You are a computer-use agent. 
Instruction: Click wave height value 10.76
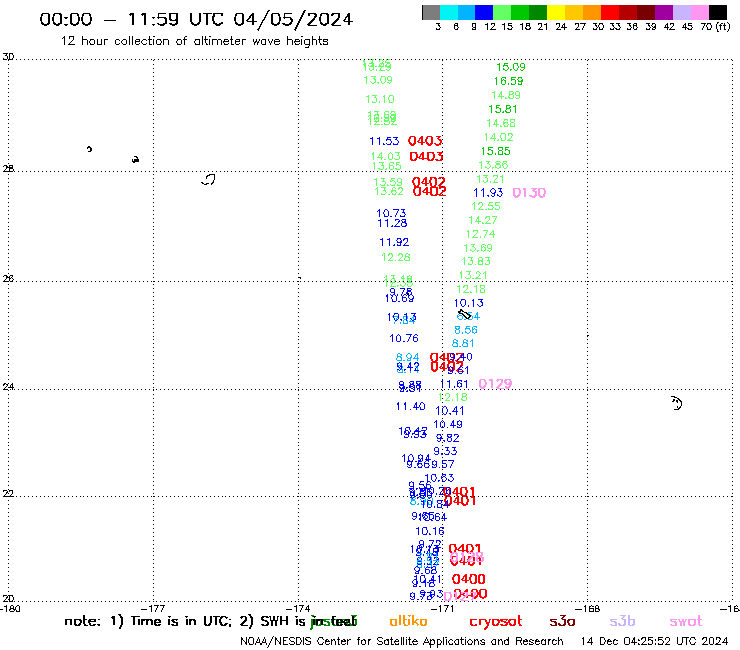pos(404,338)
